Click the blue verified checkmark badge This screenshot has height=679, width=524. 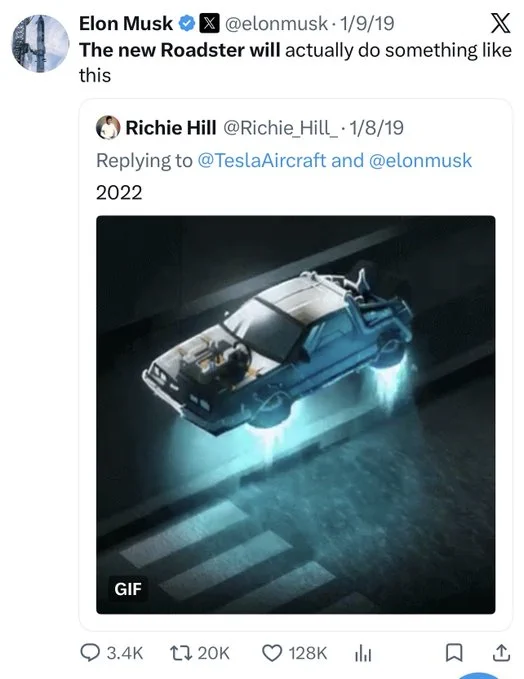coord(187,23)
